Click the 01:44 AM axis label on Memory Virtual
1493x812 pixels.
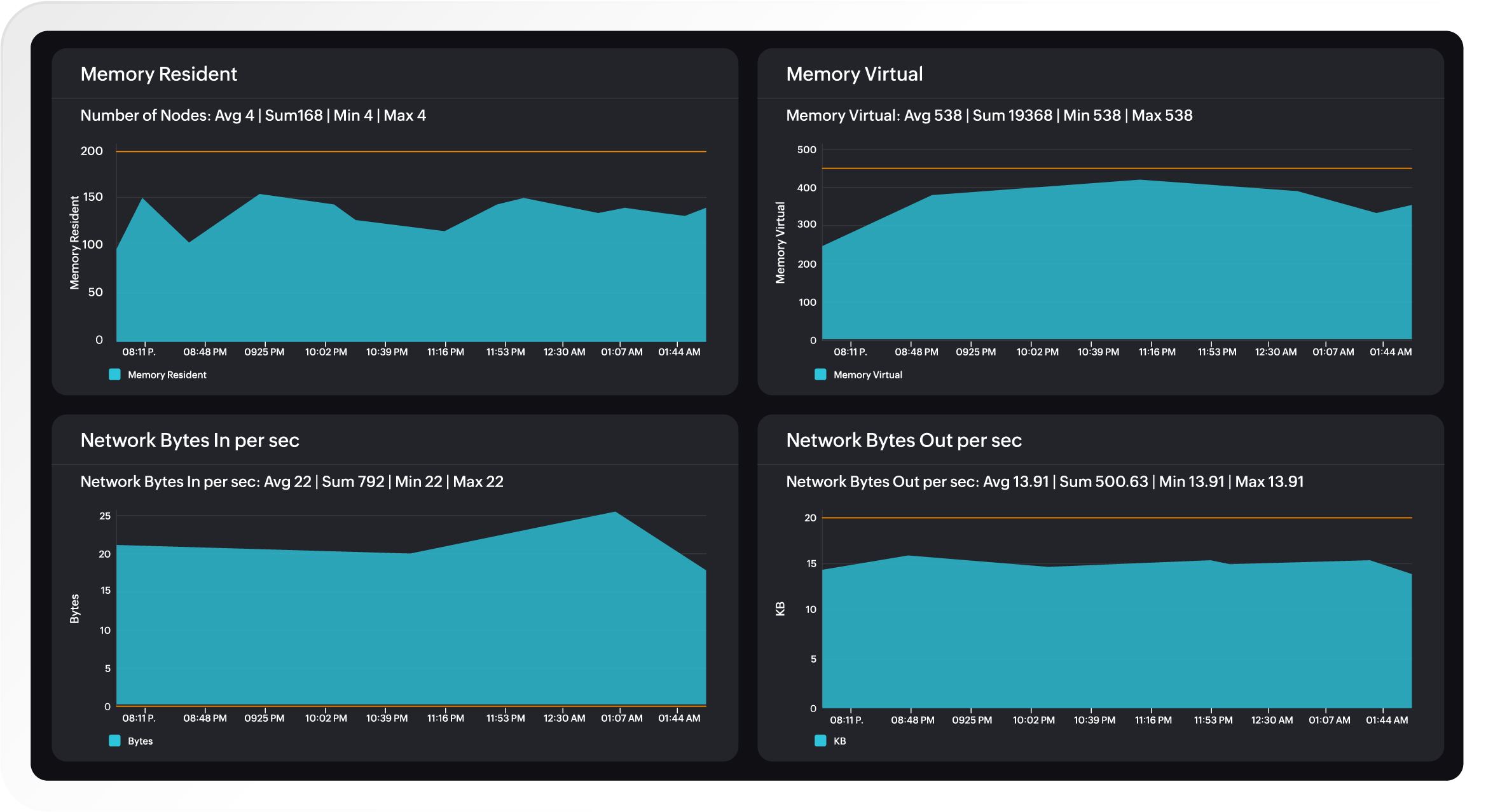[1390, 351]
